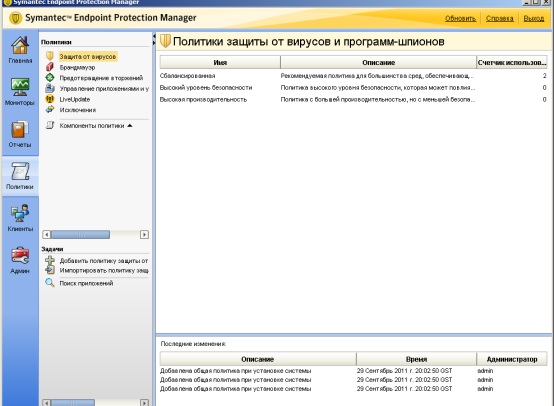This screenshot has width=554, height=406.
Task: Click the Symantec shield logo in header
Action: (x=15, y=18)
